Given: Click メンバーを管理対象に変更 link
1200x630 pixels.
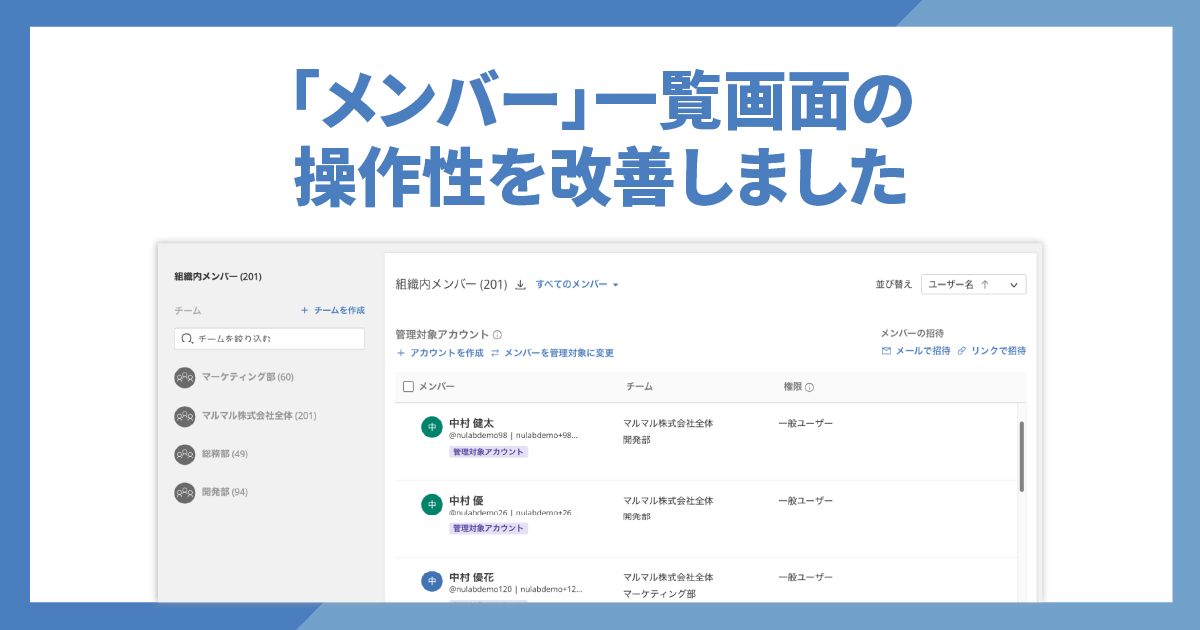Looking at the screenshot, I should point(552,353).
